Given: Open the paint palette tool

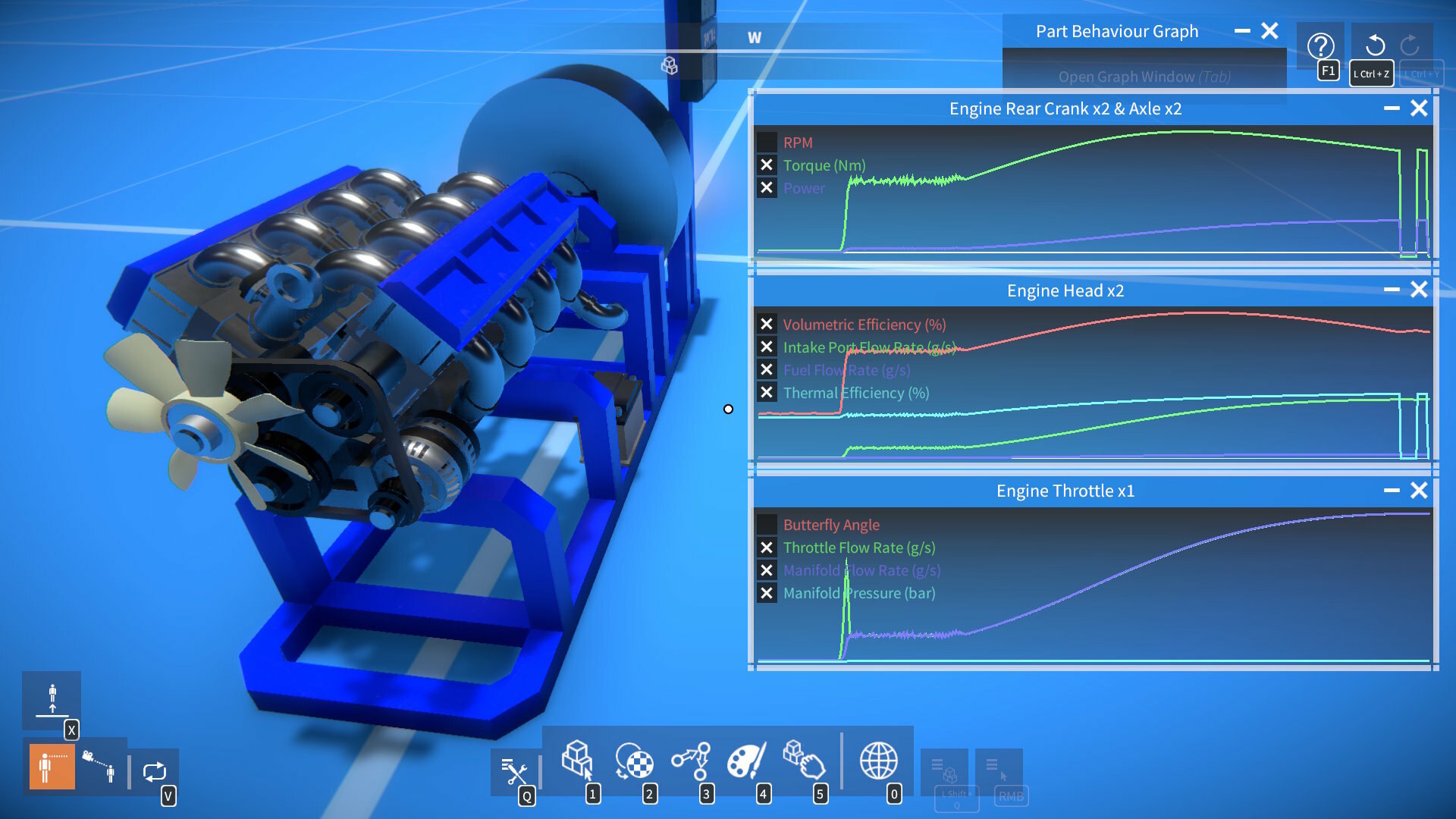Looking at the screenshot, I should (x=746, y=760).
